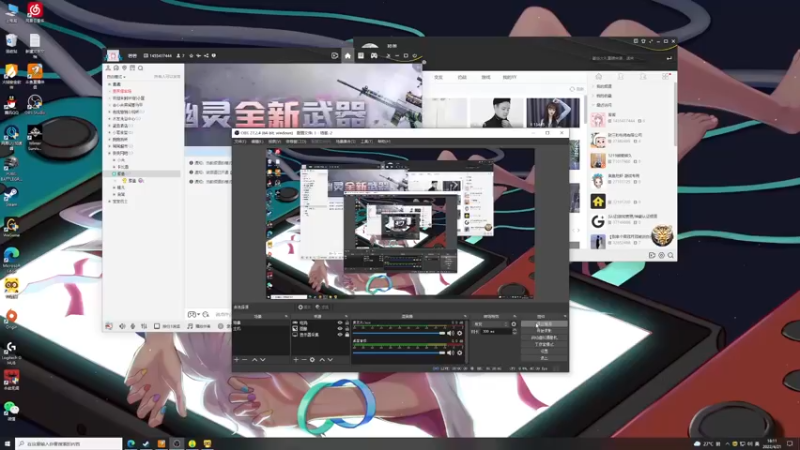This screenshot has height=450, width=800.
Task: Pop out OBS Sources dock via header icon
Action: [x=346, y=316]
